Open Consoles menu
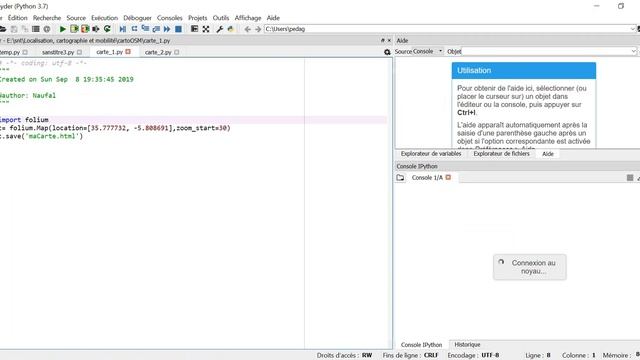Screen dimensions: 640x360 point(170,18)
